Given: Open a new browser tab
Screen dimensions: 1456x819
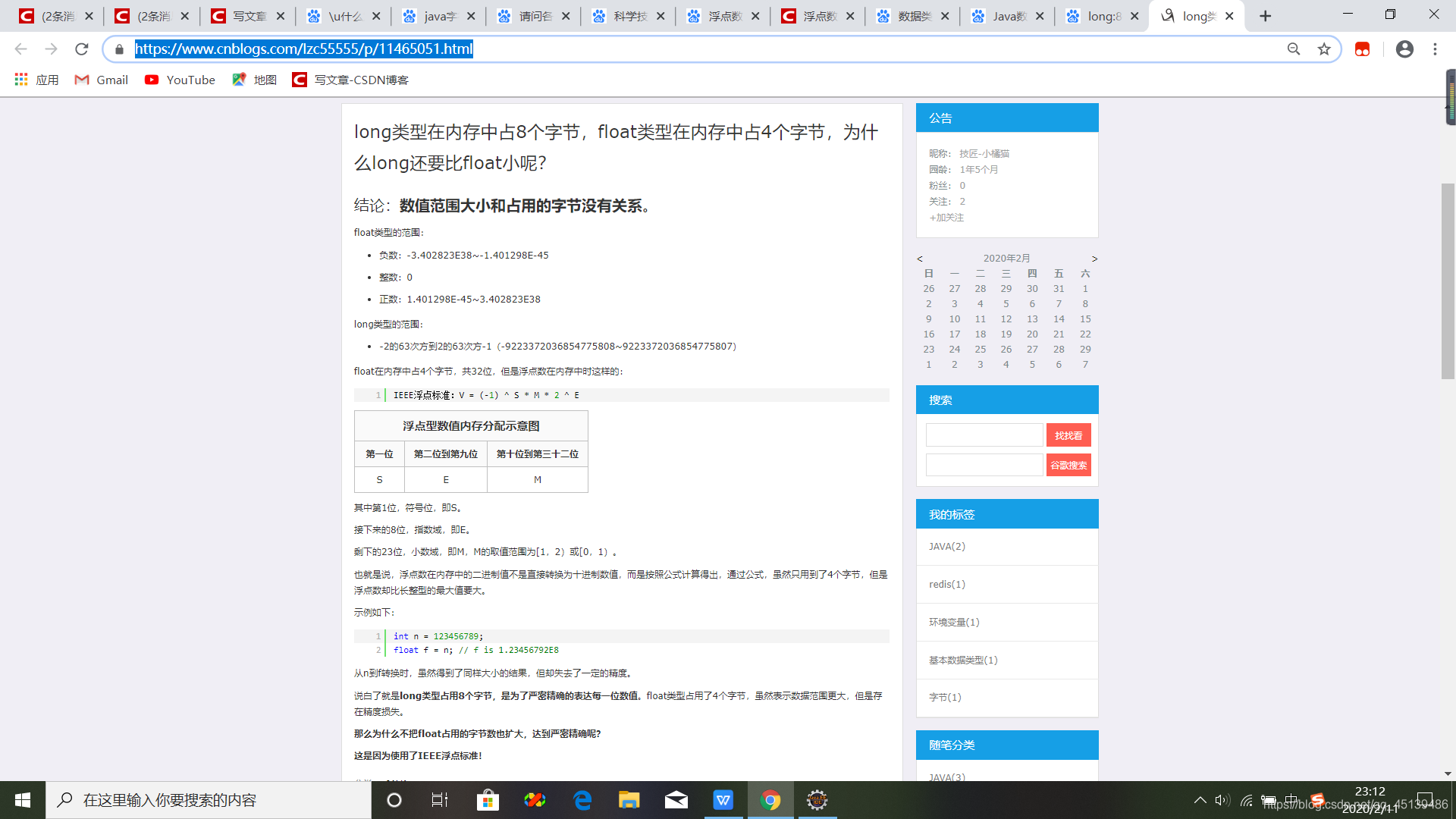Looking at the screenshot, I should click(x=1265, y=16).
